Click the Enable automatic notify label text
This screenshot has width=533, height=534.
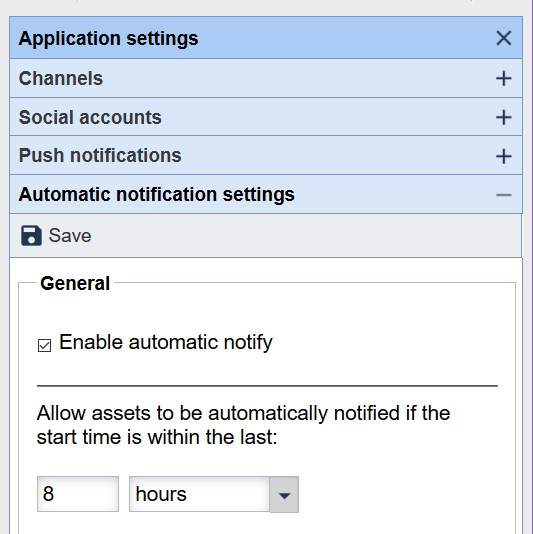[166, 342]
